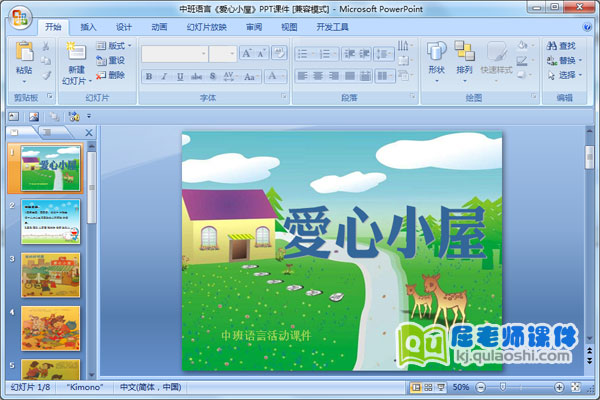Open the font name combo box
The image size is (600, 400).
174,54
